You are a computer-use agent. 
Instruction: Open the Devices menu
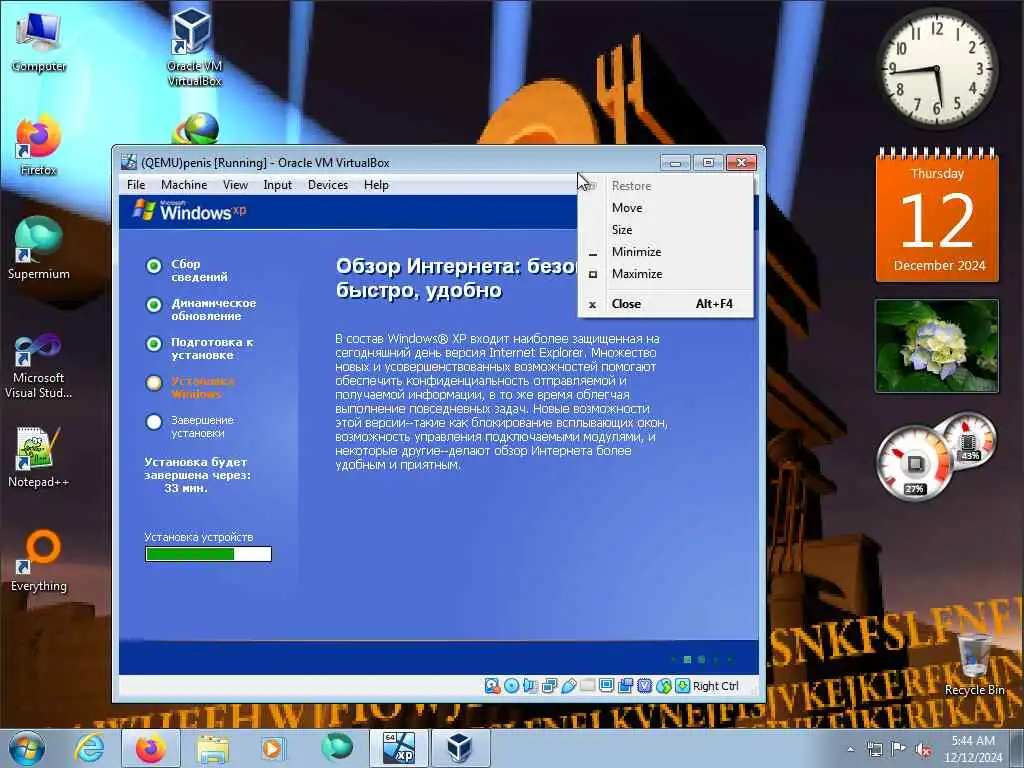click(x=328, y=185)
